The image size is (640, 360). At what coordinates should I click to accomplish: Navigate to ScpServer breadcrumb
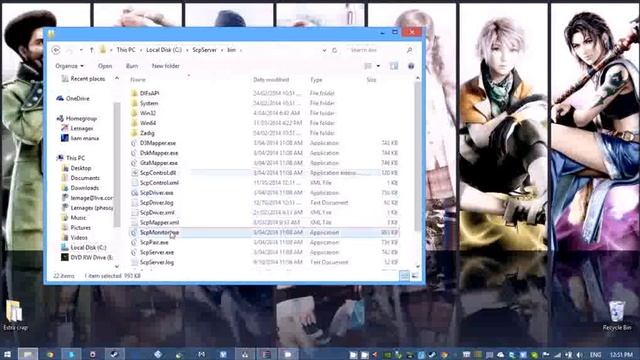point(204,50)
